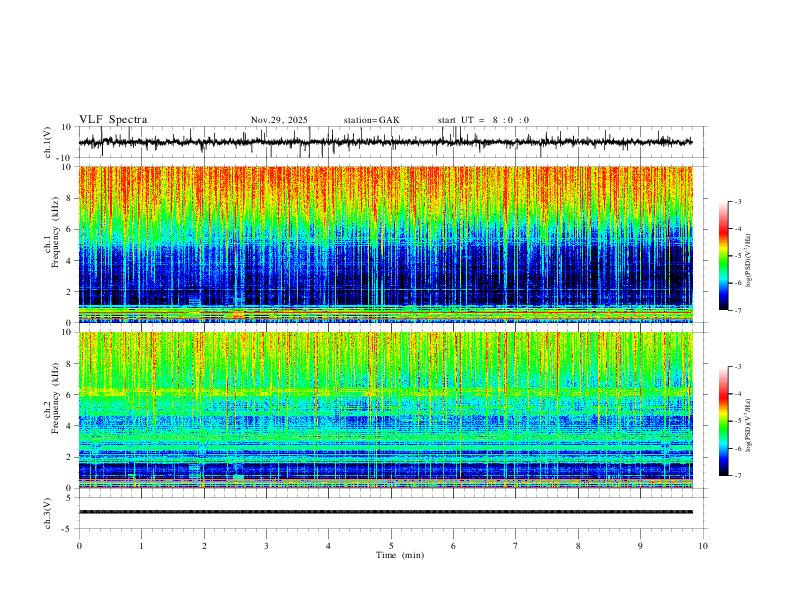This screenshot has width=792, height=612.
Task: Click the 'Time (min)' axis label
Action: click(400, 555)
